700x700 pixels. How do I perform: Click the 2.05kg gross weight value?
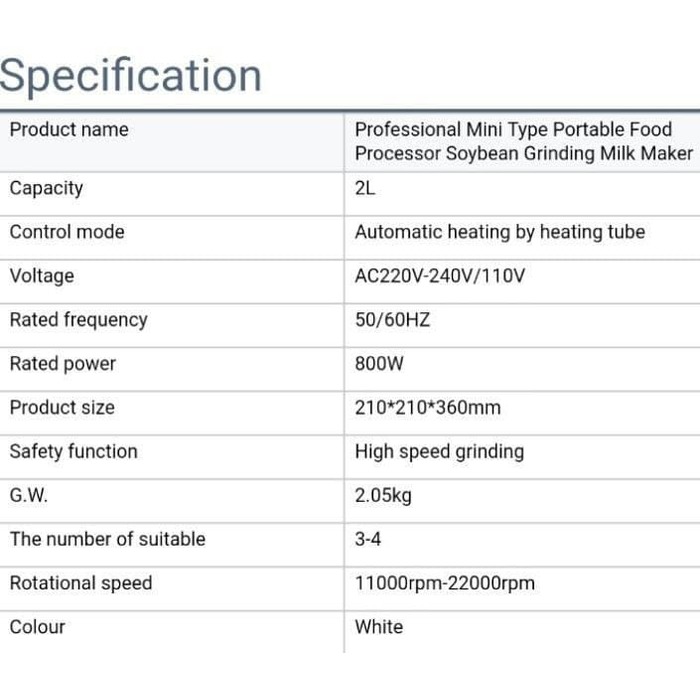click(383, 496)
